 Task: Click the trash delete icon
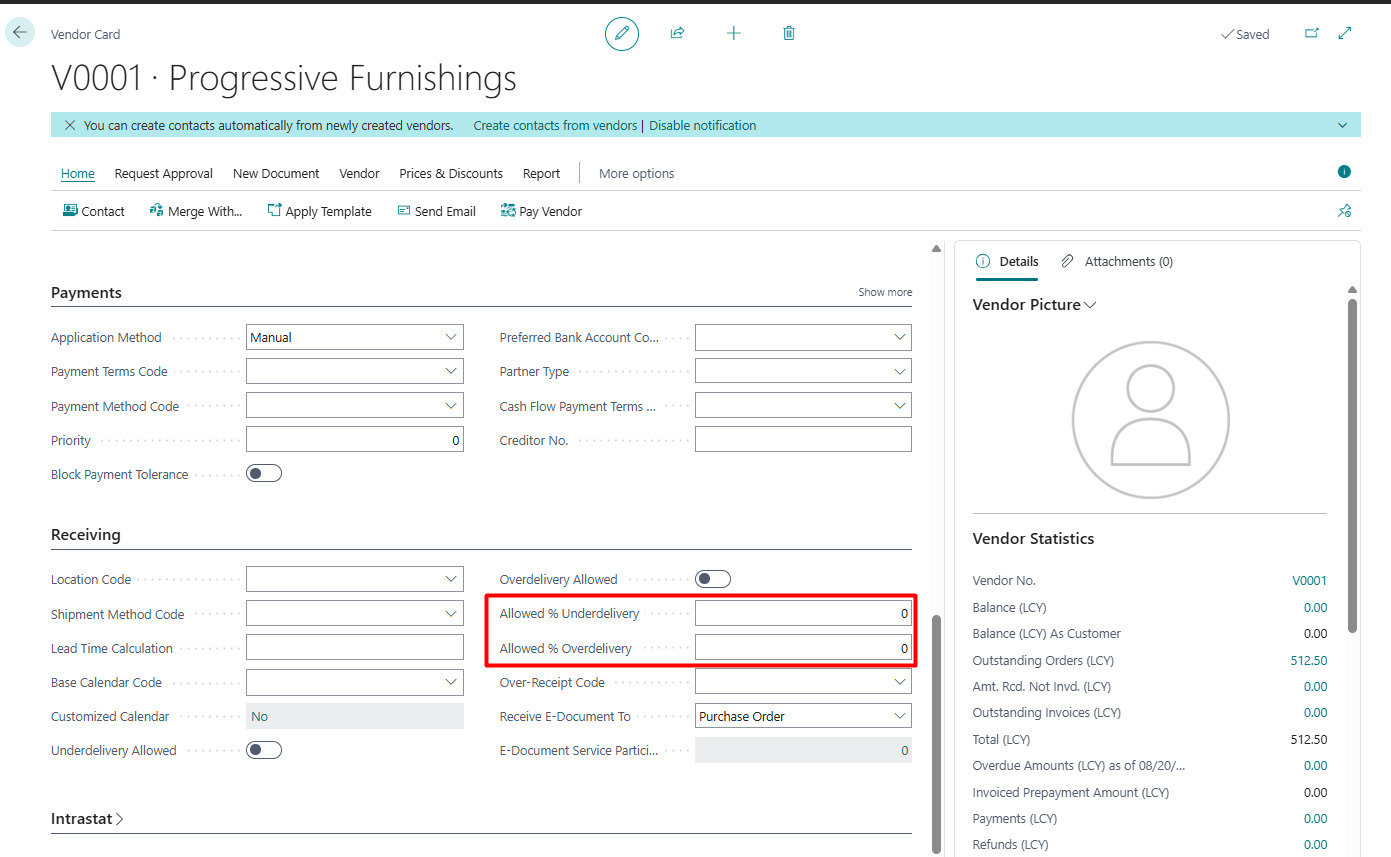pyautogui.click(x=789, y=33)
